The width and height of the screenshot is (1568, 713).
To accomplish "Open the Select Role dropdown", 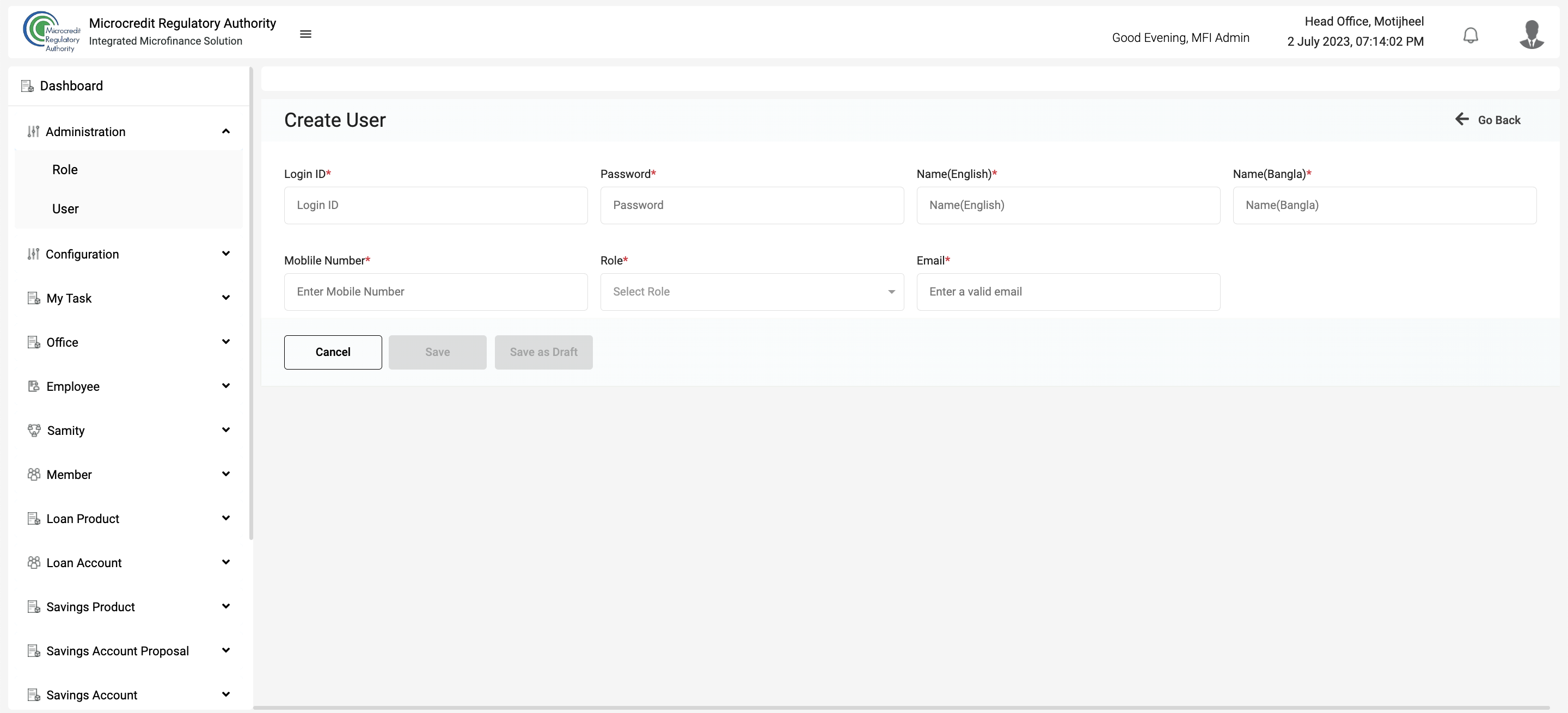I will pos(752,292).
